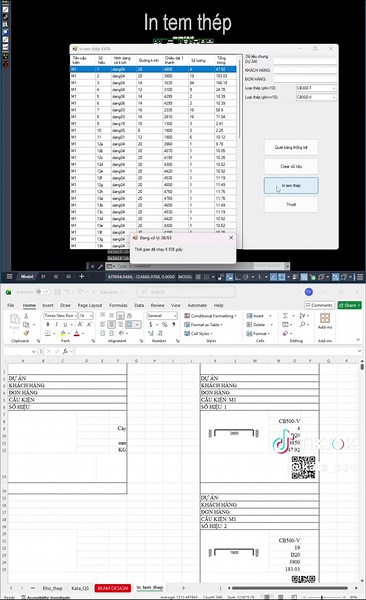
Task: Click Find and Select magnifier icon
Action: 302,324
